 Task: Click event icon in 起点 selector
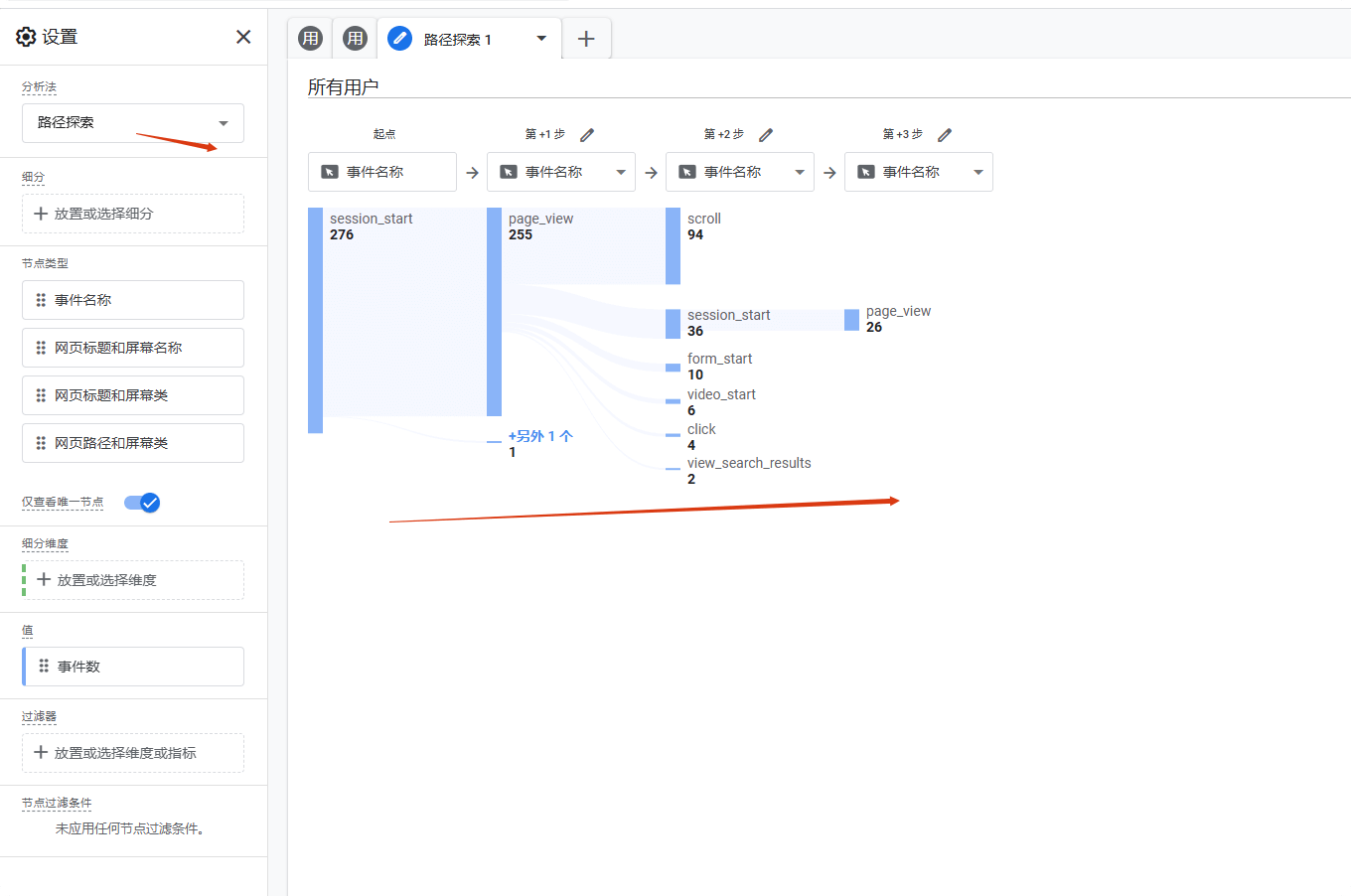pos(330,172)
